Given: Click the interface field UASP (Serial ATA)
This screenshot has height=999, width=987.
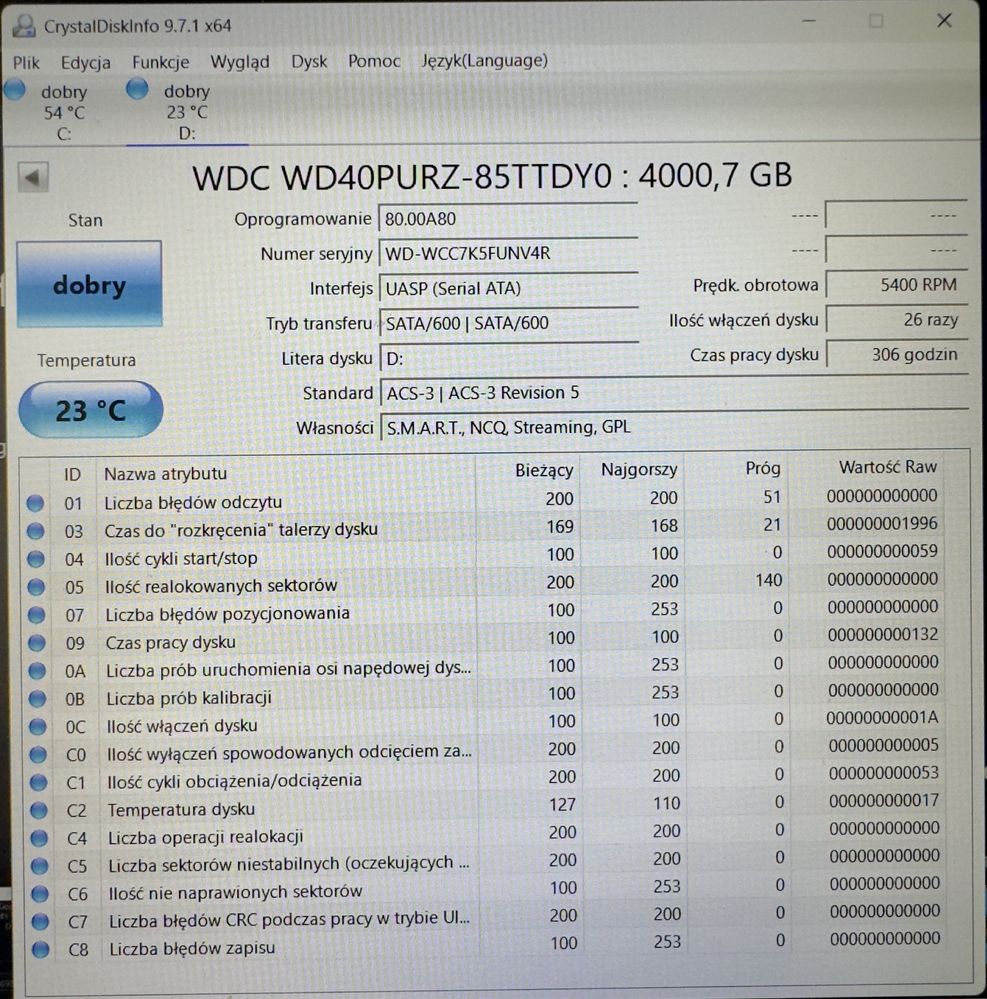Looking at the screenshot, I should point(508,288).
